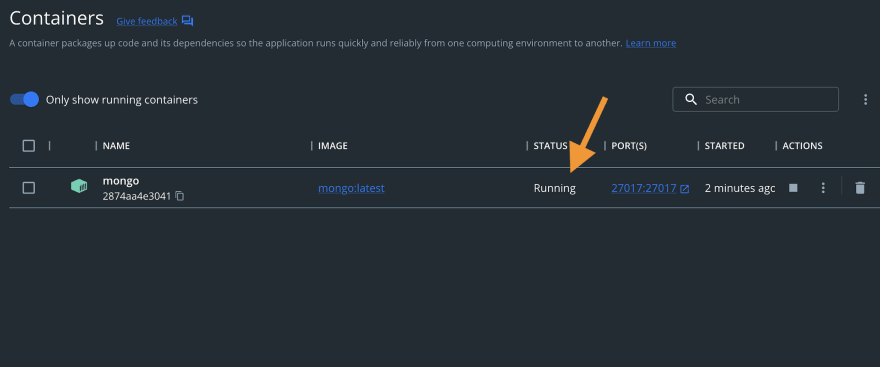Open kebab menu beside the search box
The height and width of the screenshot is (367, 880).
[865, 100]
